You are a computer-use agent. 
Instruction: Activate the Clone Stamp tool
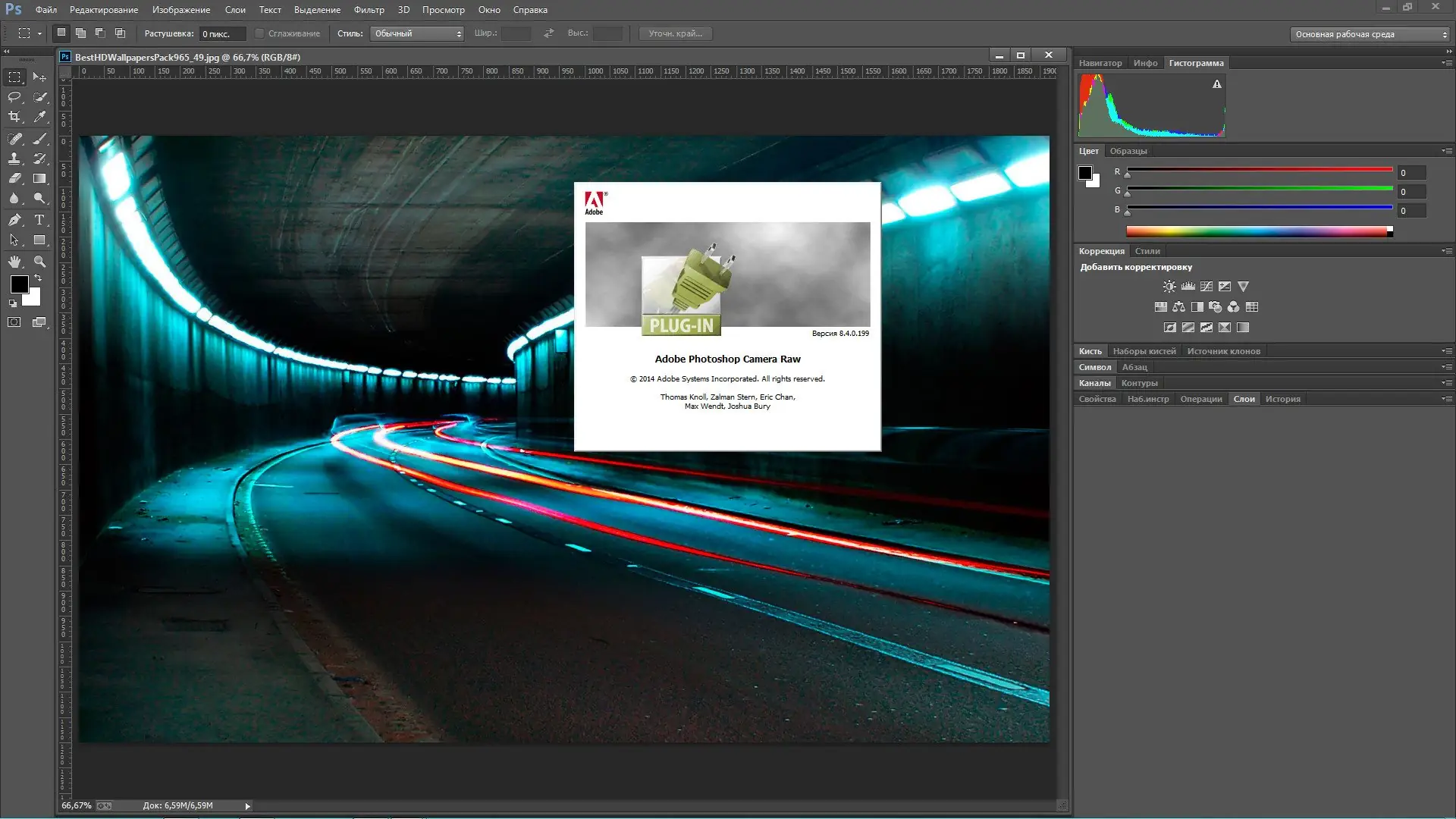click(14, 159)
